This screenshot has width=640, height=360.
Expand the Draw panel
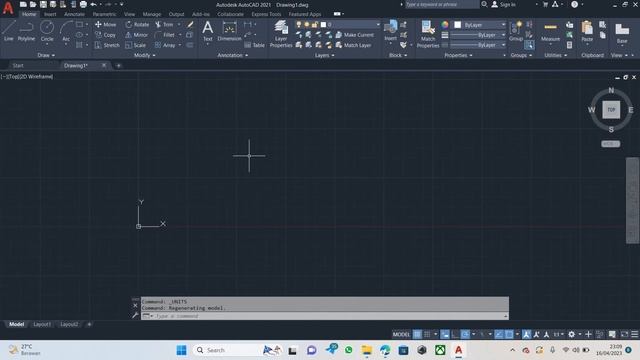[46, 55]
